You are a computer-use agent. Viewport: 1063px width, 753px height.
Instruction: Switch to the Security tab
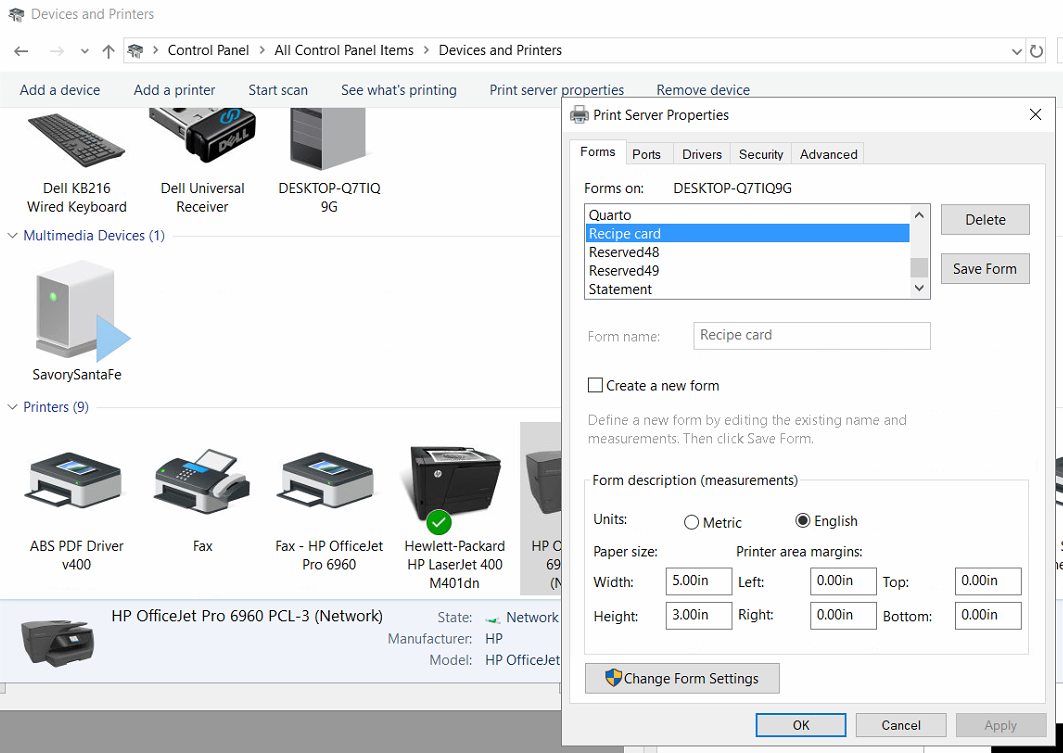point(761,154)
